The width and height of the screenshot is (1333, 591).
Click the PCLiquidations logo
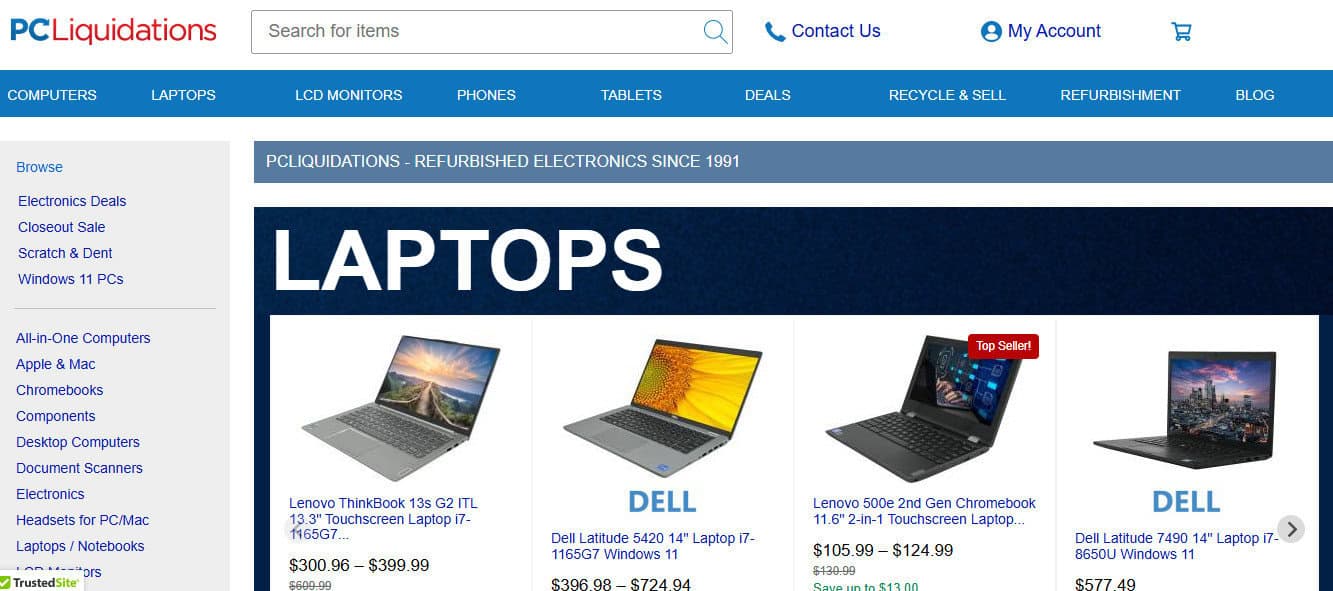113,31
